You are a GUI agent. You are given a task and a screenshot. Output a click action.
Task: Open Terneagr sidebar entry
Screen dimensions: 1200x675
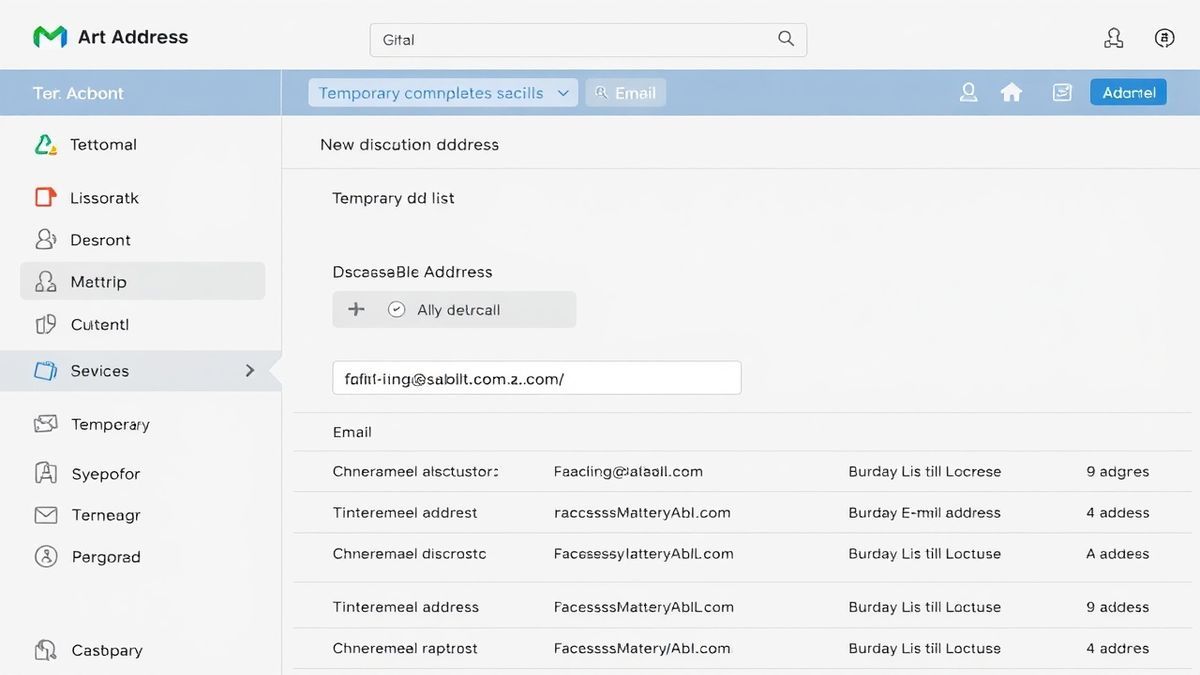(x=105, y=516)
